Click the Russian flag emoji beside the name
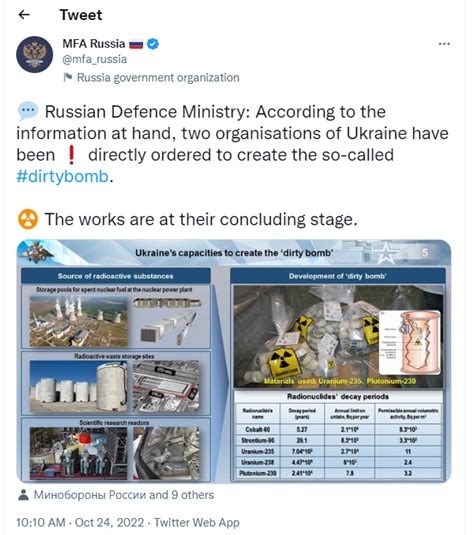Screen dimensions: 474x535 (x=136, y=44)
